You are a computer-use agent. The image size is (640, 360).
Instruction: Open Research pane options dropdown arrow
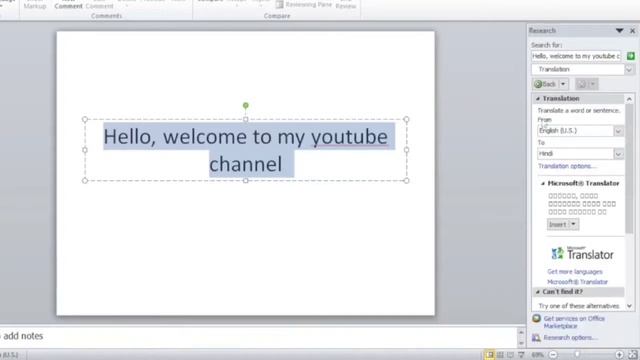point(619,31)
